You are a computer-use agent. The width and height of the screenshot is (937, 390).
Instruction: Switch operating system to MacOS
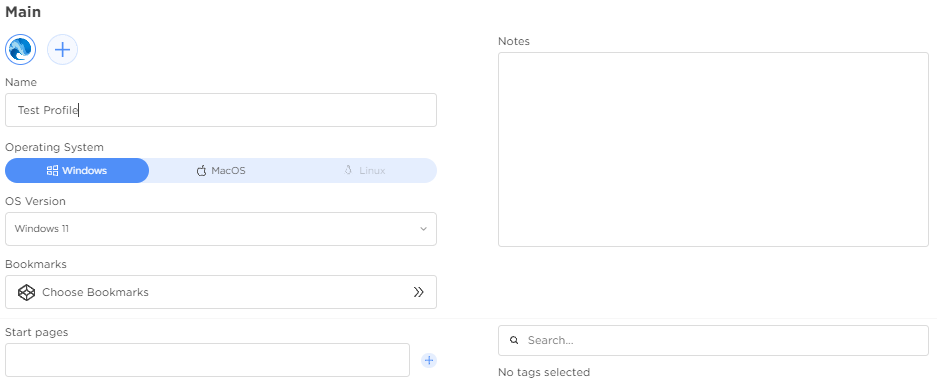click(x=221, y=171)
